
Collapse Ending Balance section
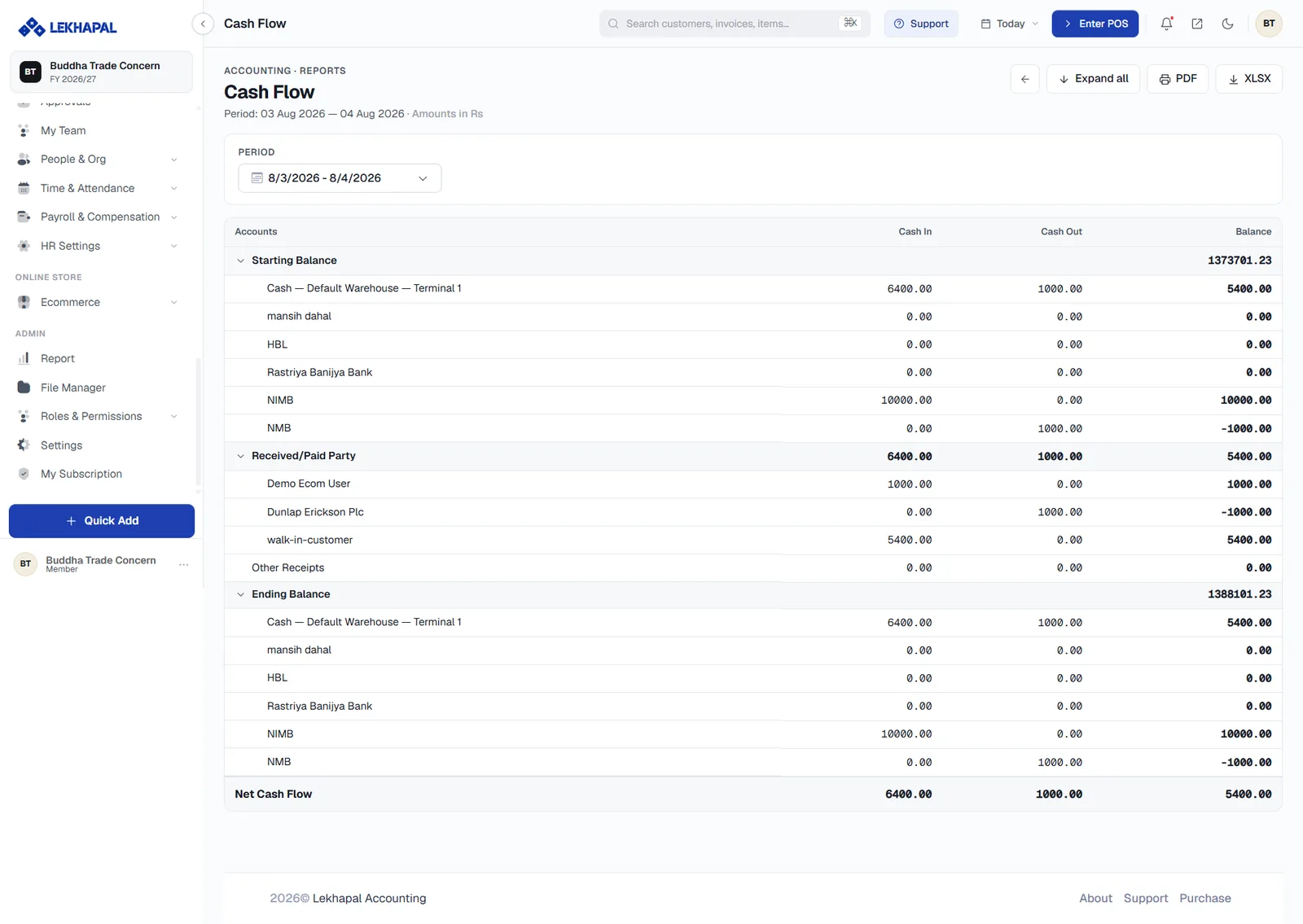pos(240,594)
